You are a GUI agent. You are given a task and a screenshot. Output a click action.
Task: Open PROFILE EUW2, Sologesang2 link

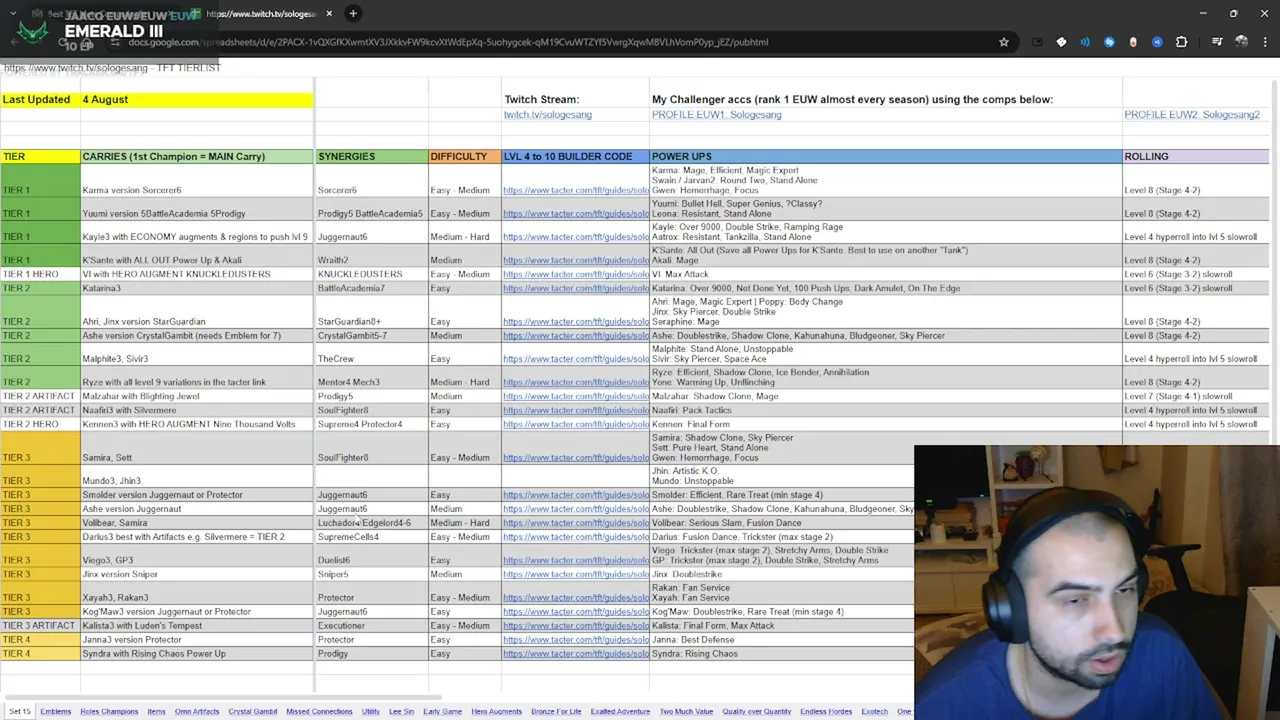tap(1192, 115)
